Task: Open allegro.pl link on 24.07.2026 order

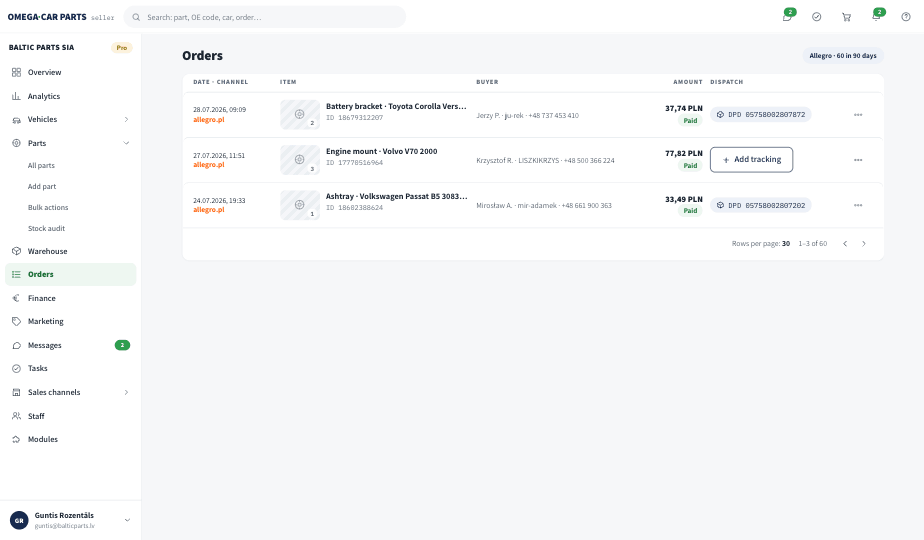Action: (209, 210)
